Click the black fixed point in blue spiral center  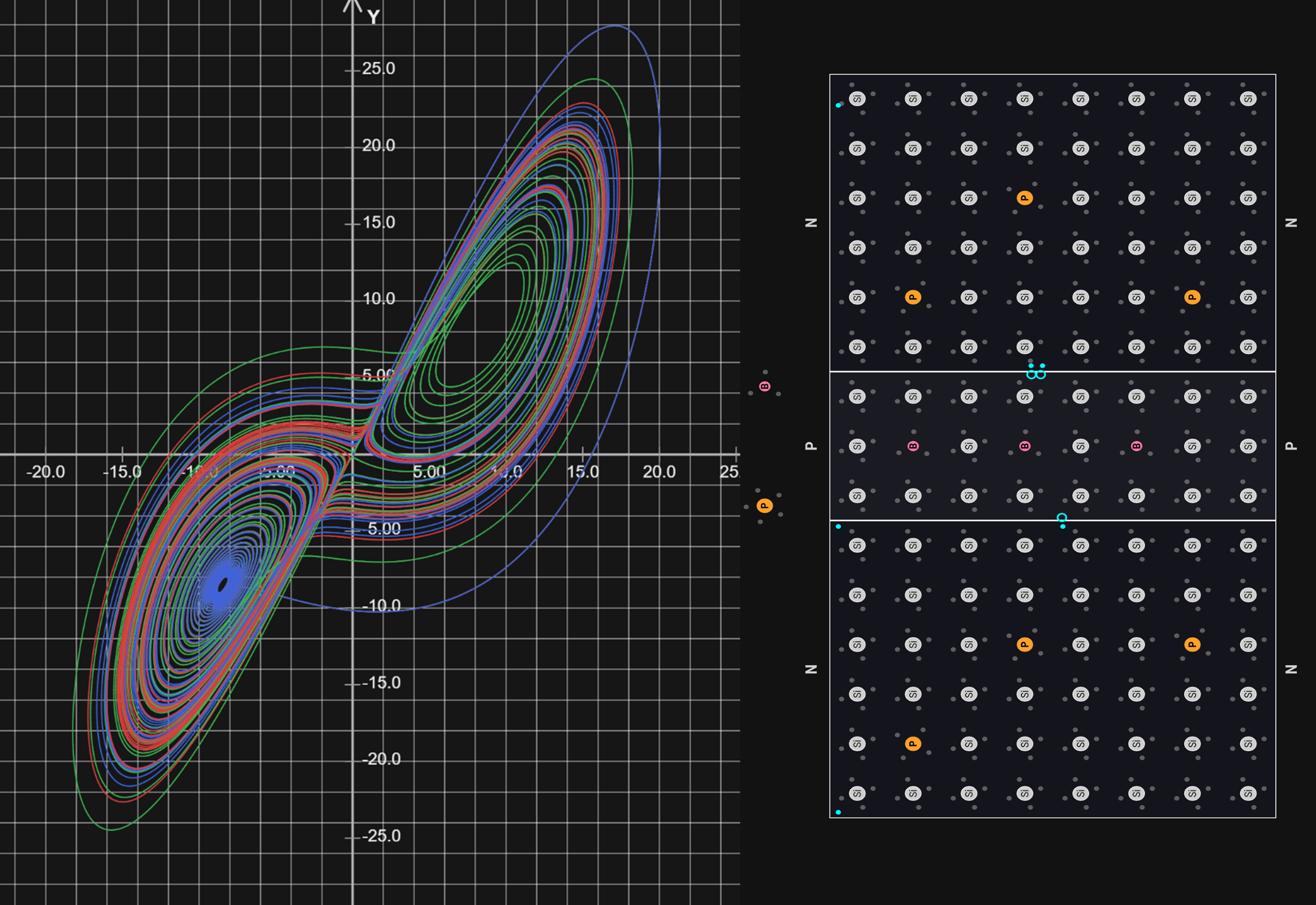(x=223, y=584)
